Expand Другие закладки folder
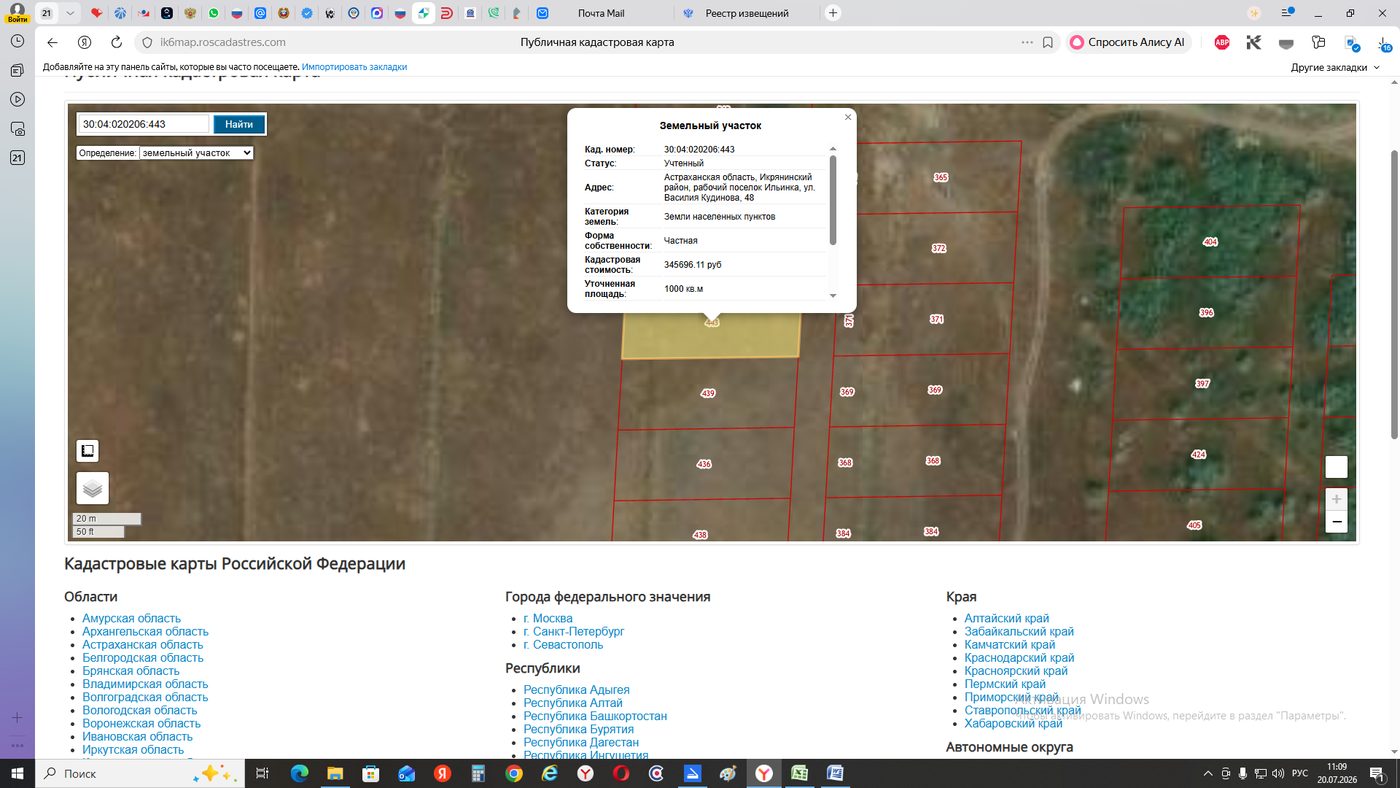1400x788 pixels. point(1335,67)
